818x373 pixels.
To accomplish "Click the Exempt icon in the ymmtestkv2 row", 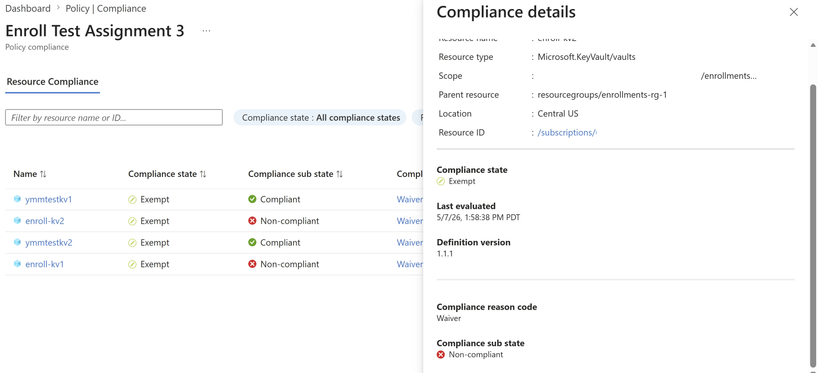I will (x=133, y=243).
